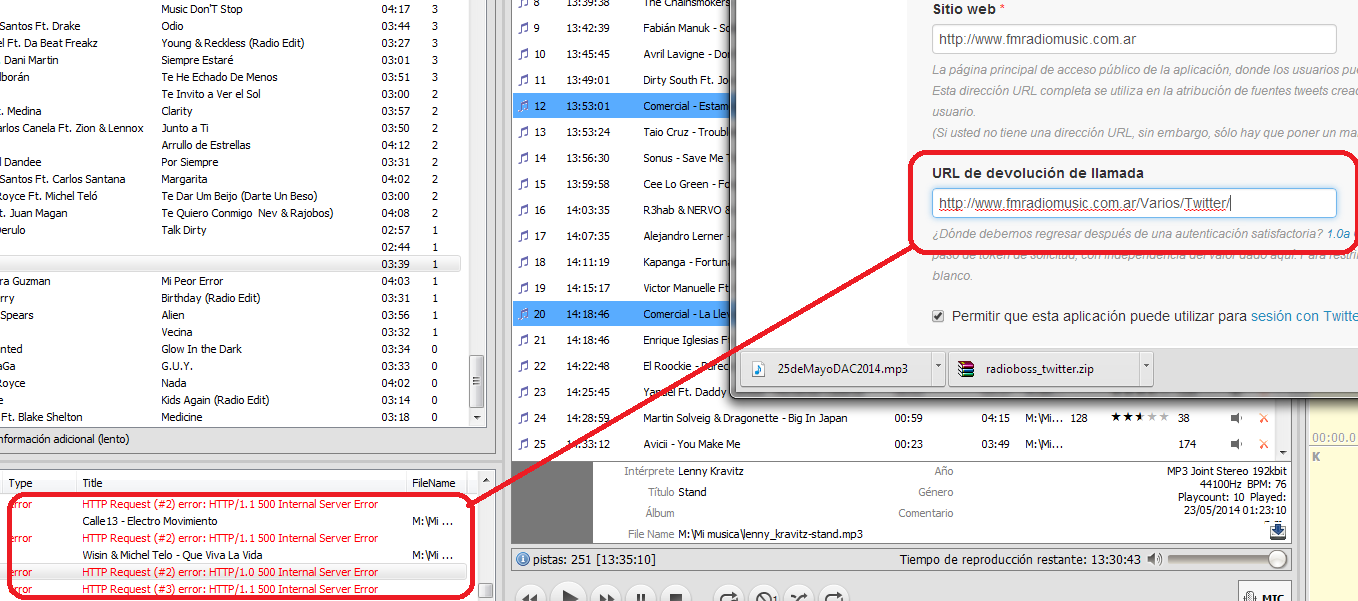Viewport: 1358px width, 601px height.
Task: Click the song list scrollbar down arrow
Action: click(477, 417)
